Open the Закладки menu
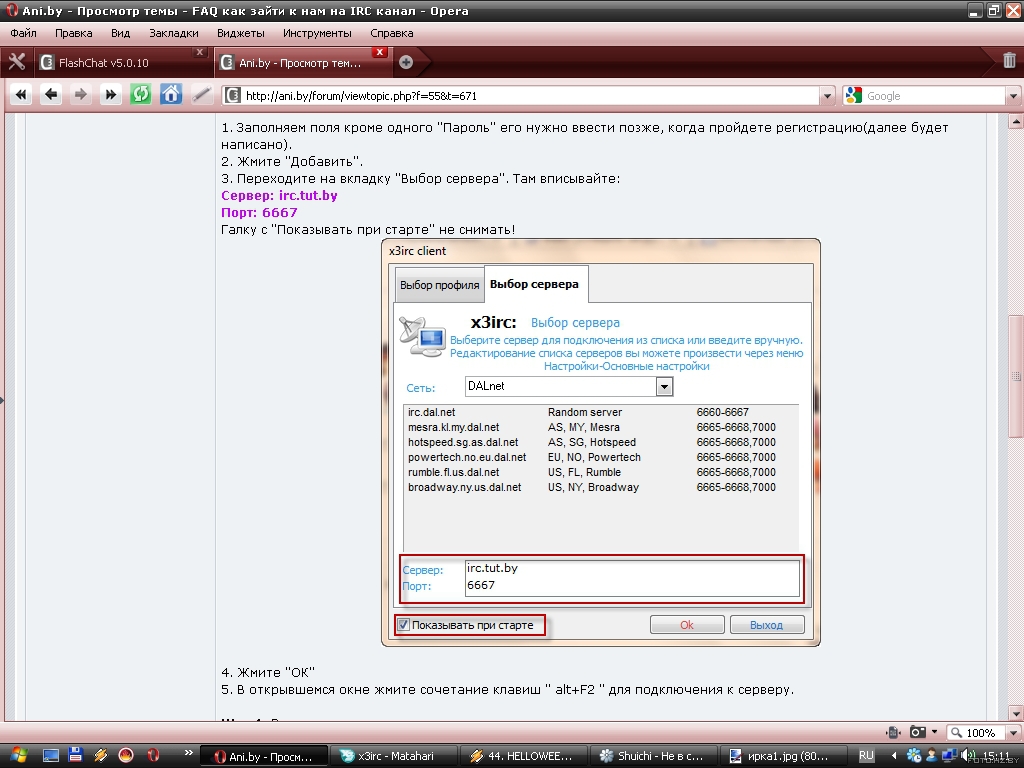Image resolution: width=1024 pixels, height=768 pixels. (174, 33)
